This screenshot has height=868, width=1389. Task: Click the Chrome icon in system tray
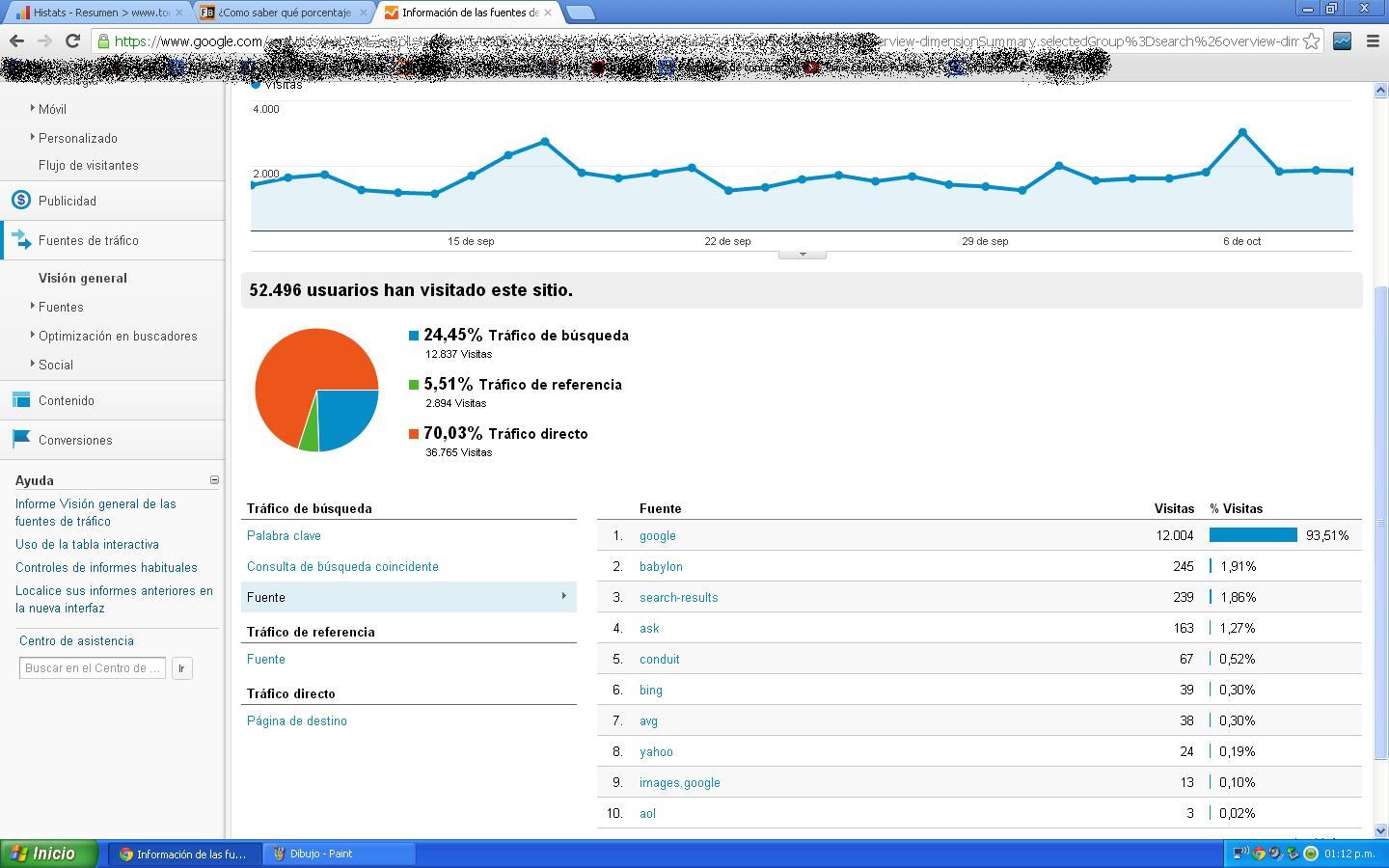coord(1259,854)
